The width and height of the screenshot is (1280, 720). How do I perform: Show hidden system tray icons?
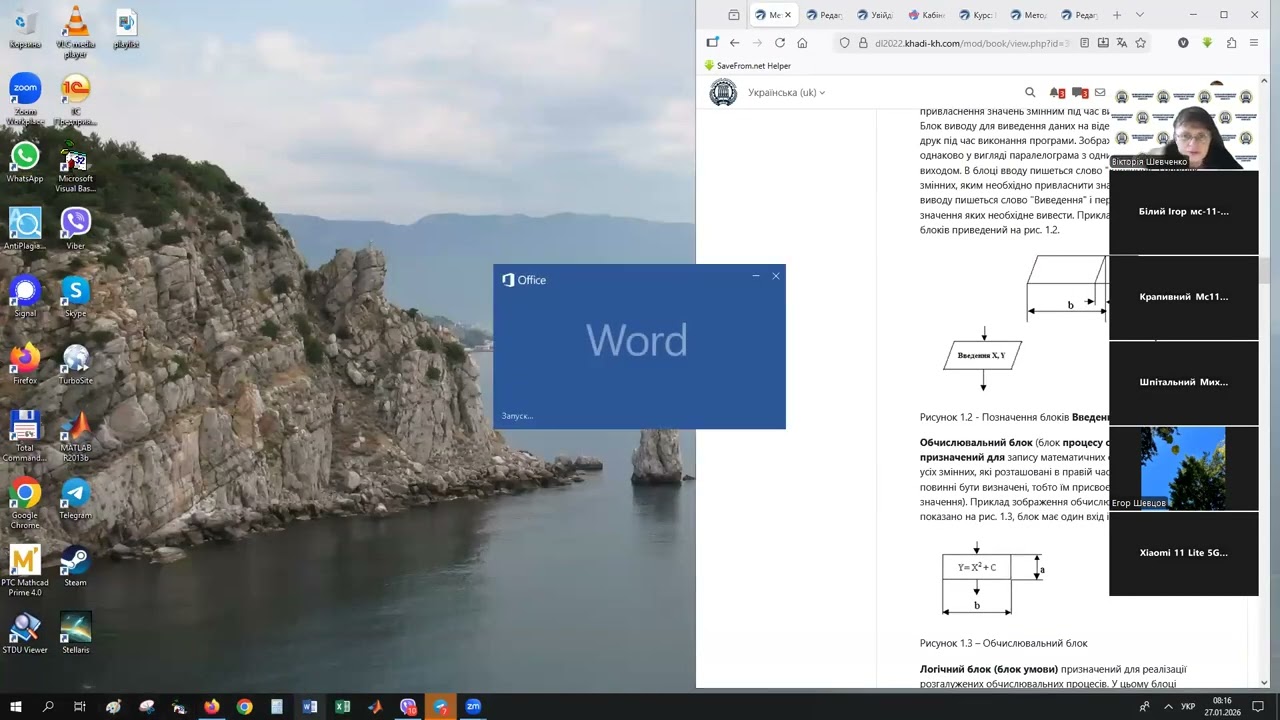coord(1167,706)
